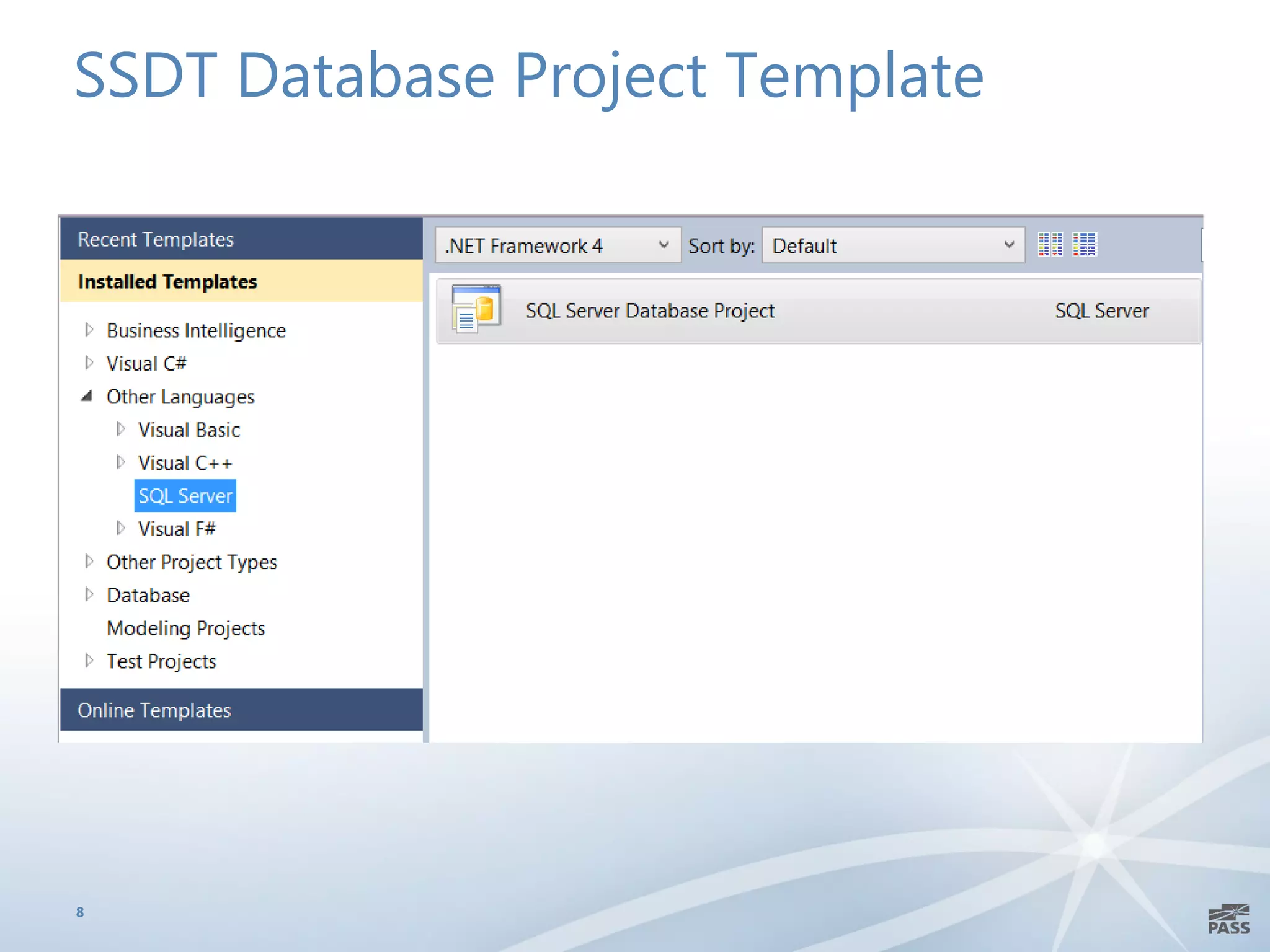Viewport: 1270px width, 952px height.
Task: Expand the Business Intelligence node
Action: pos(89,330)
